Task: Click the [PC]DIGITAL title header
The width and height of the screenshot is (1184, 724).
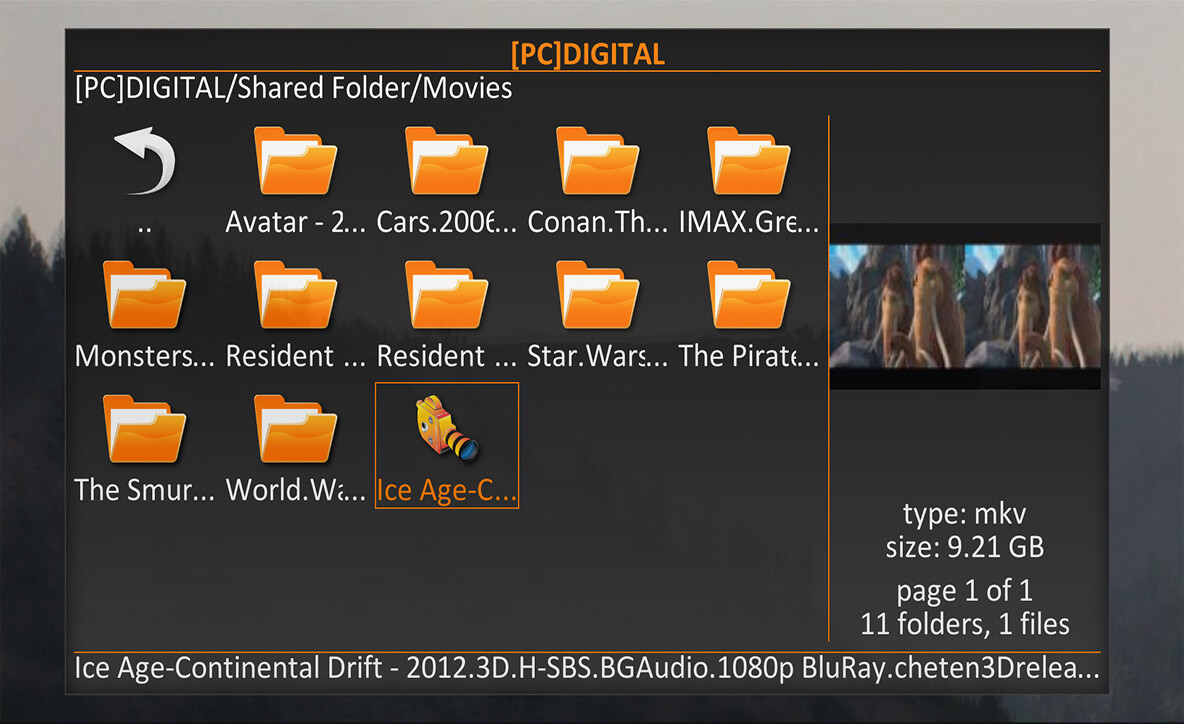Action: point(587,54)
